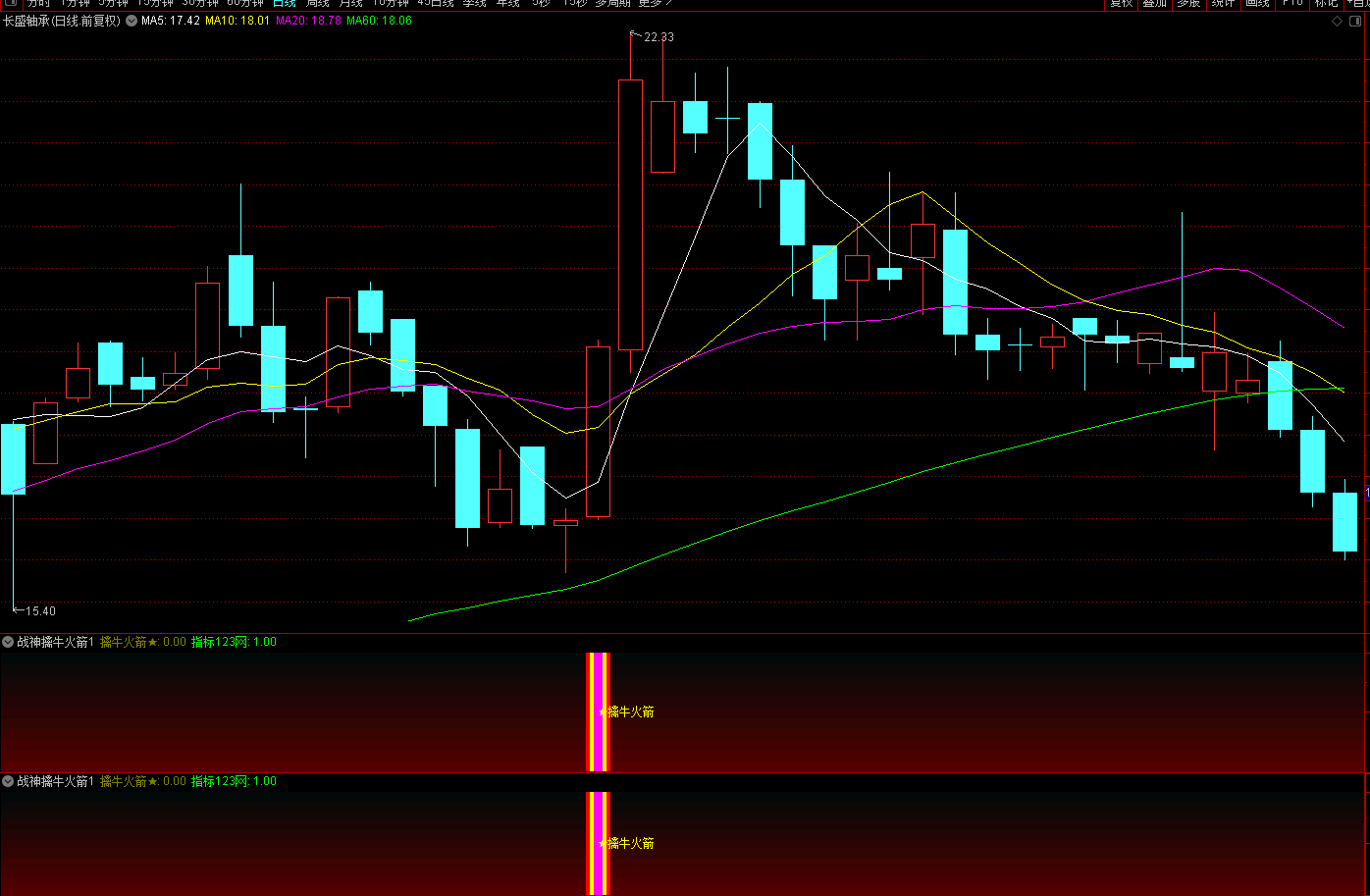Collapse the first 战神擒牛火箭1 indicator panel arrow
The height and width of the screenshot is (896, 1370).
[x=8, y=642]
